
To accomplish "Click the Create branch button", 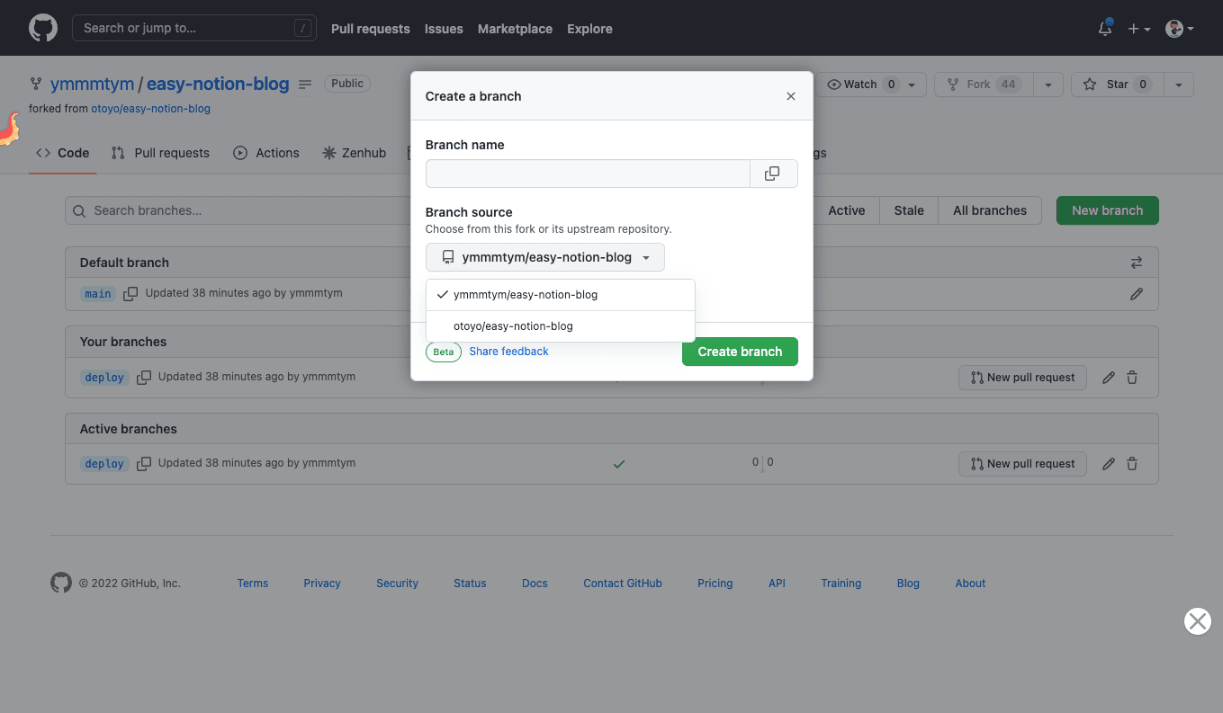I will click(x=739, y=351).
